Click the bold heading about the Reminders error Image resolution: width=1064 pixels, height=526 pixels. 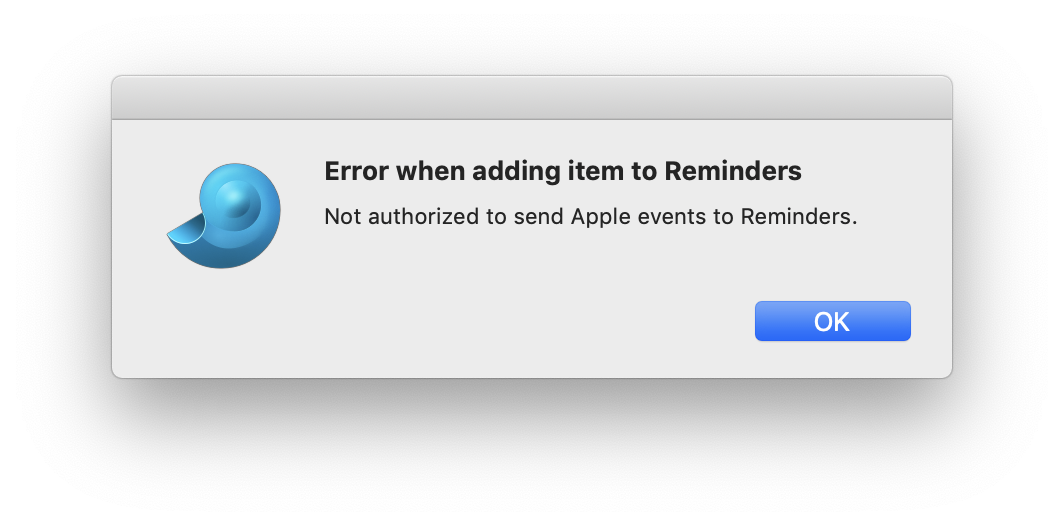(x=563, y=172)
